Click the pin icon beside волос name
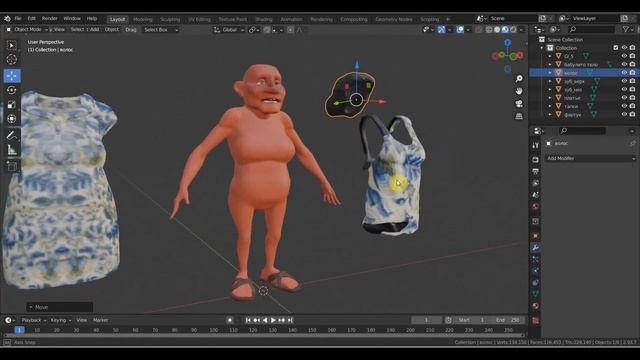The image size is (640, 360). coord(632,143)
